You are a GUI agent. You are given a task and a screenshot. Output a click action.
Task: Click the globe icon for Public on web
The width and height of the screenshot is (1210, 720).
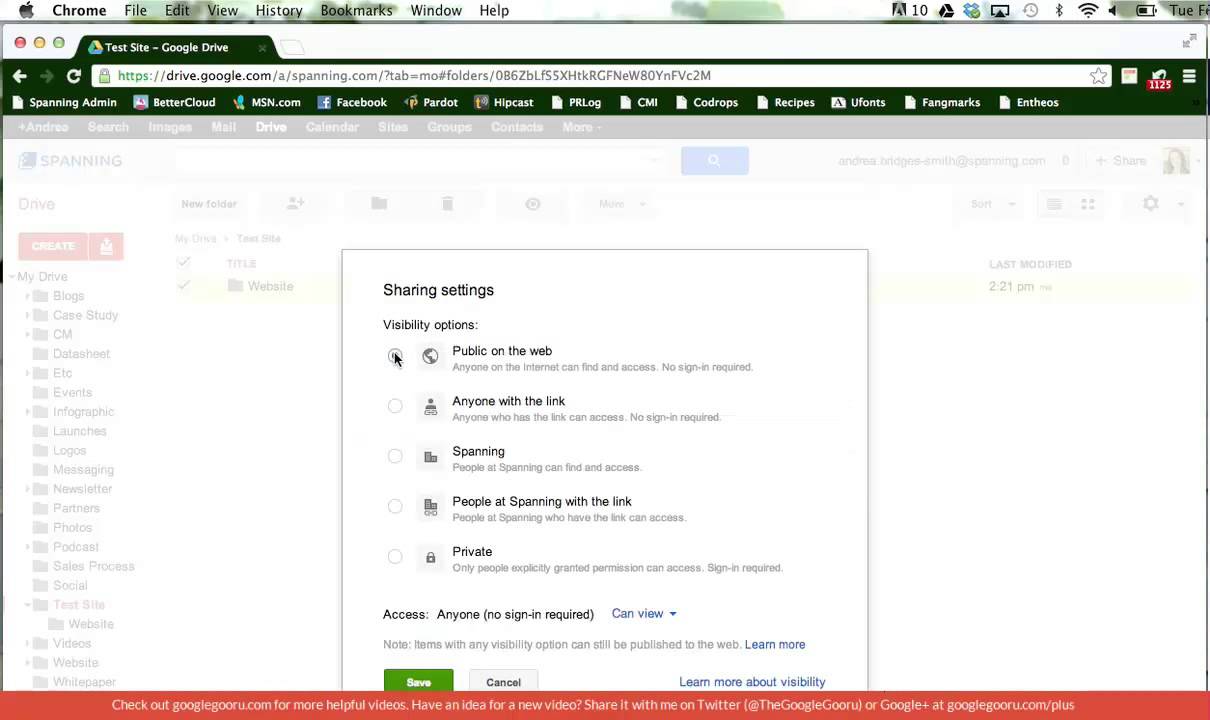click(430, 356)
